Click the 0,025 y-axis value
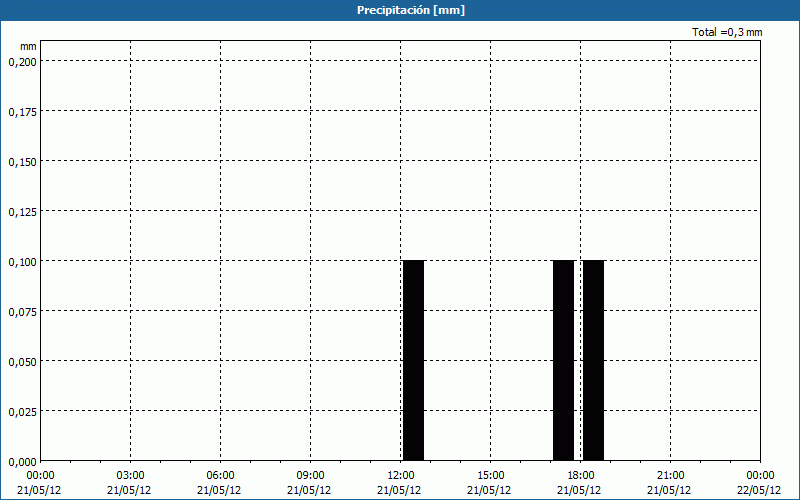This screenshot has width=800, height=500. point(22,412)
